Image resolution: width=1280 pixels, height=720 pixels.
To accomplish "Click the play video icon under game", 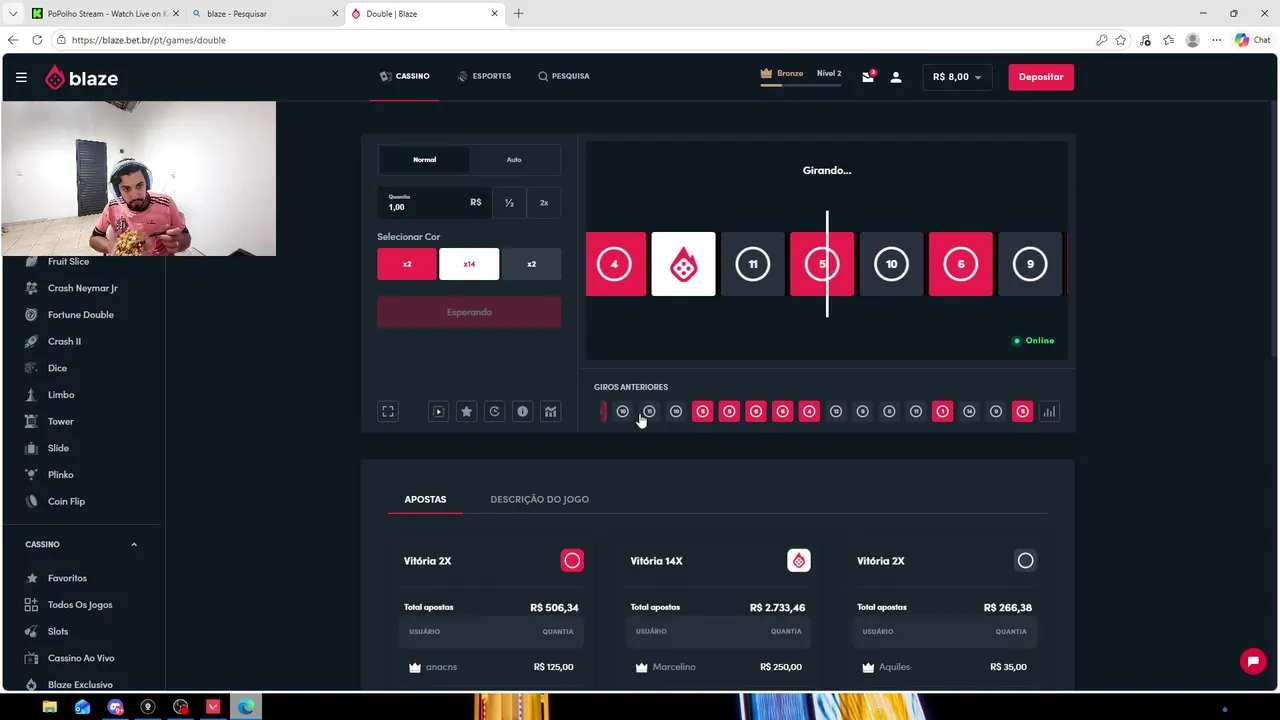I will (x=438, y=411).
